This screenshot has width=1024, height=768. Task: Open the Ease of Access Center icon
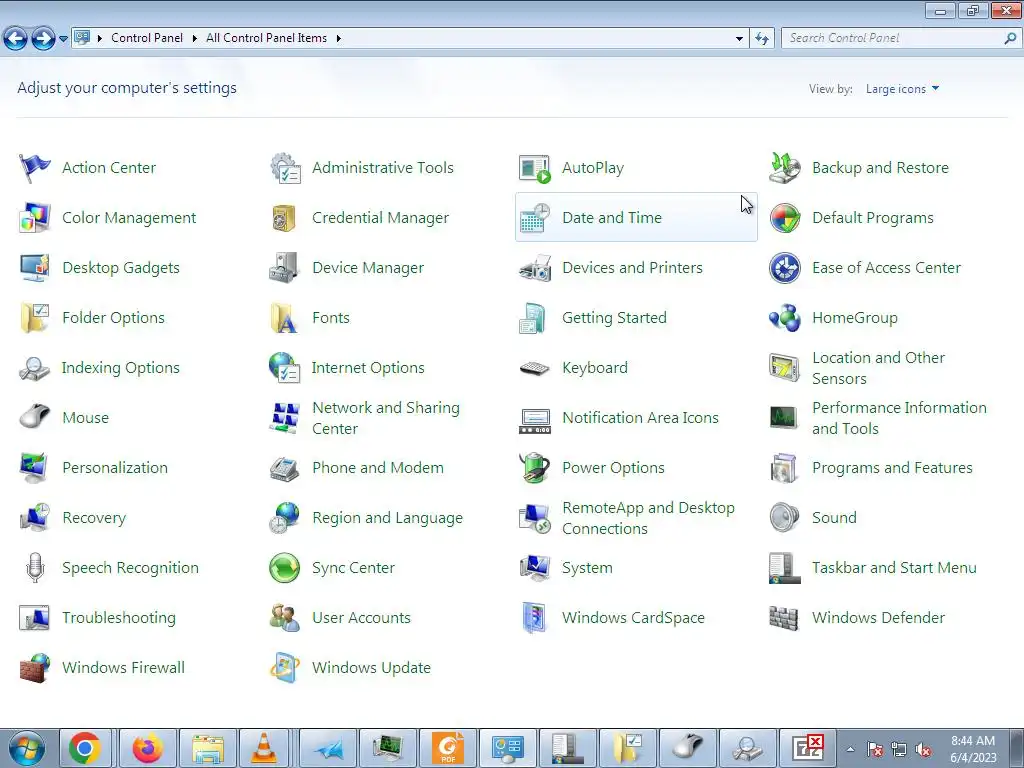(x=784, y=268)
